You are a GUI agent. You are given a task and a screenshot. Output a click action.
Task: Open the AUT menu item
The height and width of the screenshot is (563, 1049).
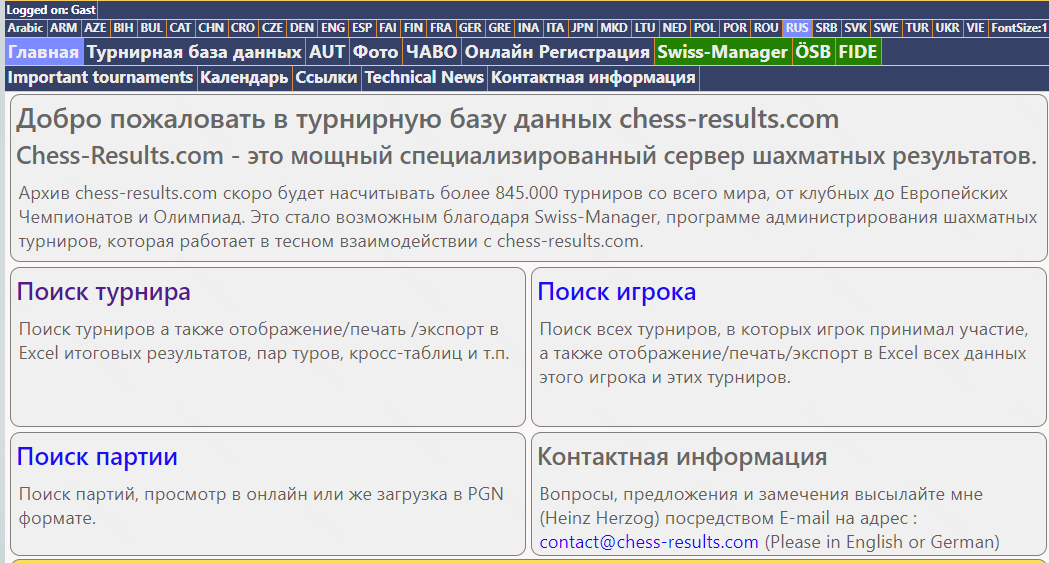point(327,52)
